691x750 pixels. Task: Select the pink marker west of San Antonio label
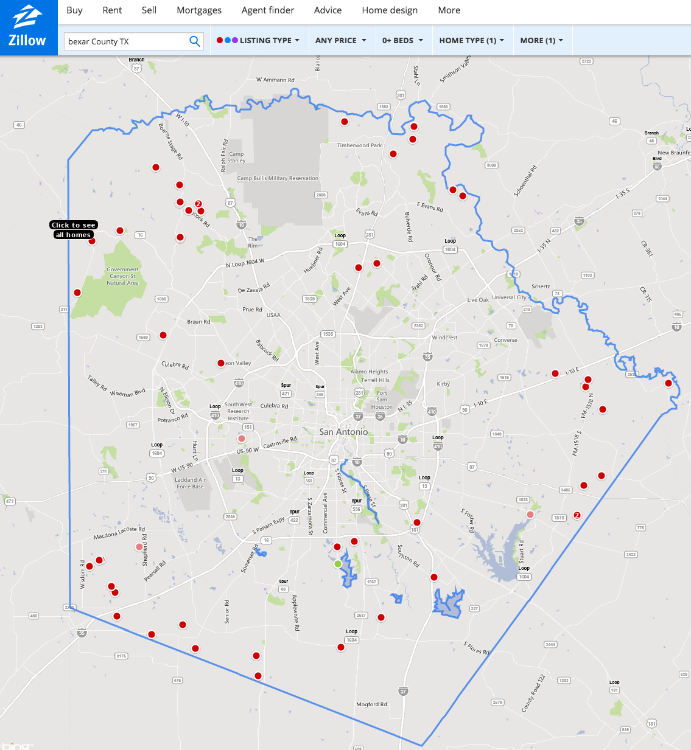coord(241,438)
